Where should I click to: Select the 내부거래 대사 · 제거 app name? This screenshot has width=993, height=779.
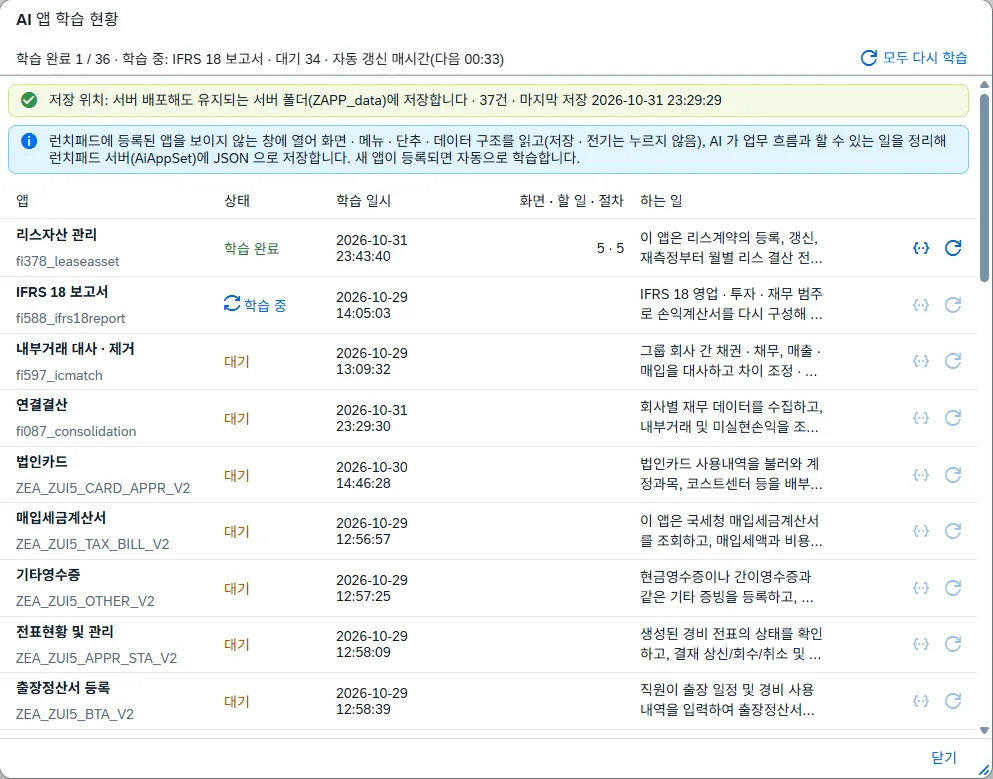[75, 348]
